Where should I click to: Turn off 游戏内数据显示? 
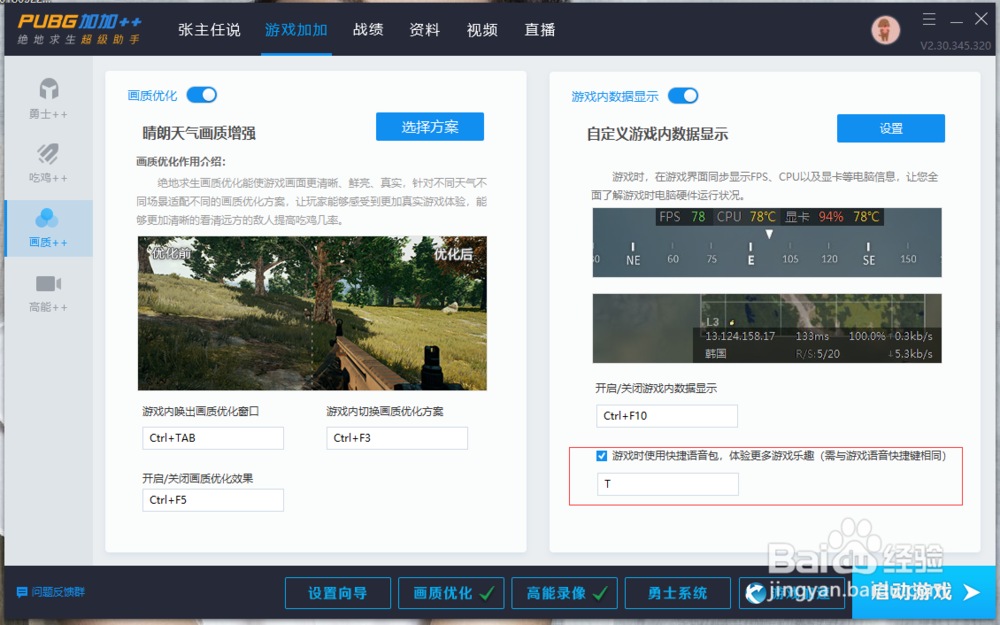coord(683,95)
